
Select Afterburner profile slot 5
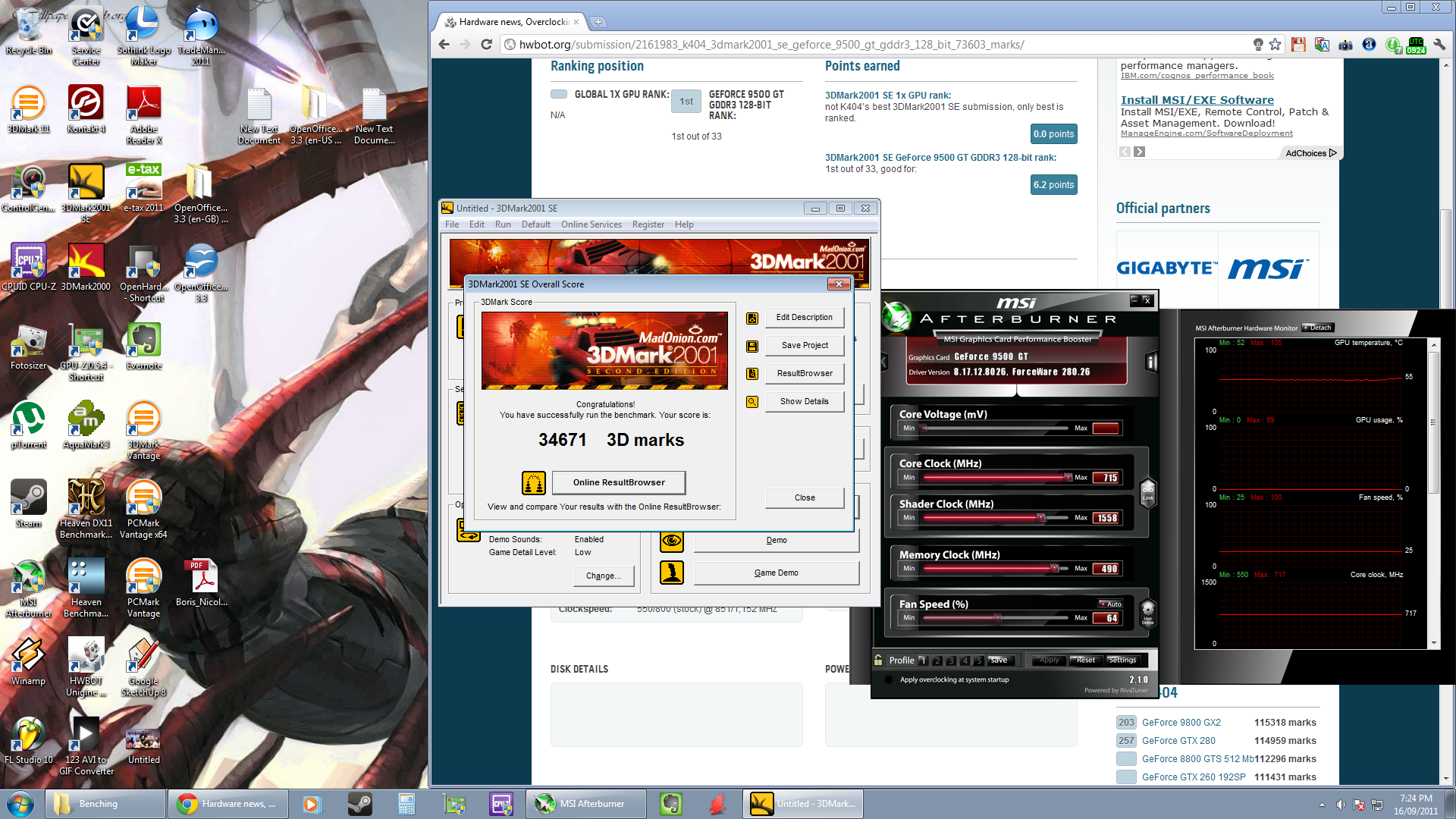pos(979,661)
